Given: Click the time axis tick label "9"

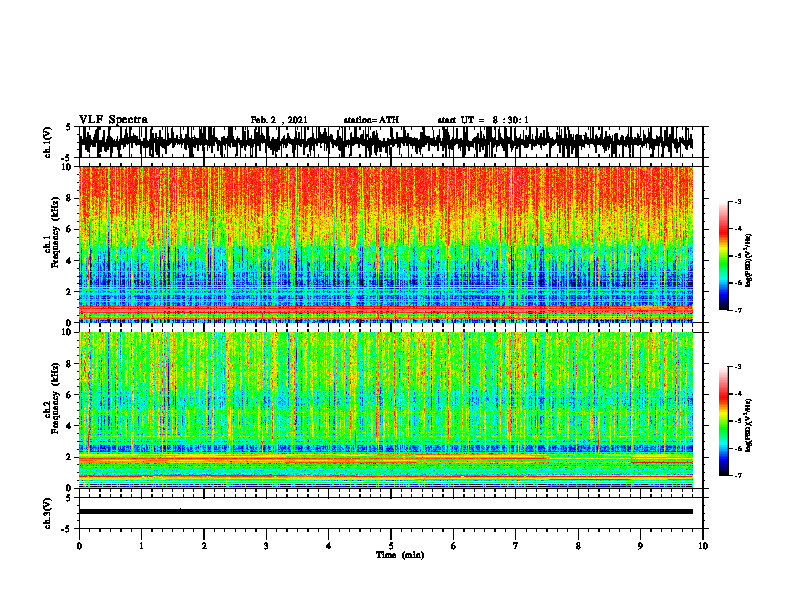Looking at the screenshot, I should pyautogui.click(x=640, y=546).
